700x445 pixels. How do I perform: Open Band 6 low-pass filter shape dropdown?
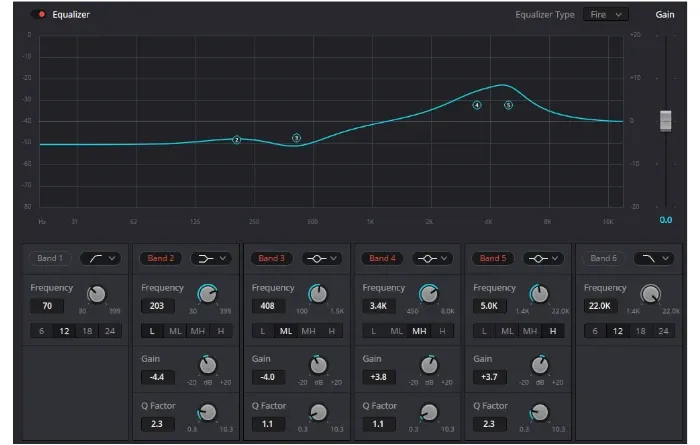(x=654, y=258)
